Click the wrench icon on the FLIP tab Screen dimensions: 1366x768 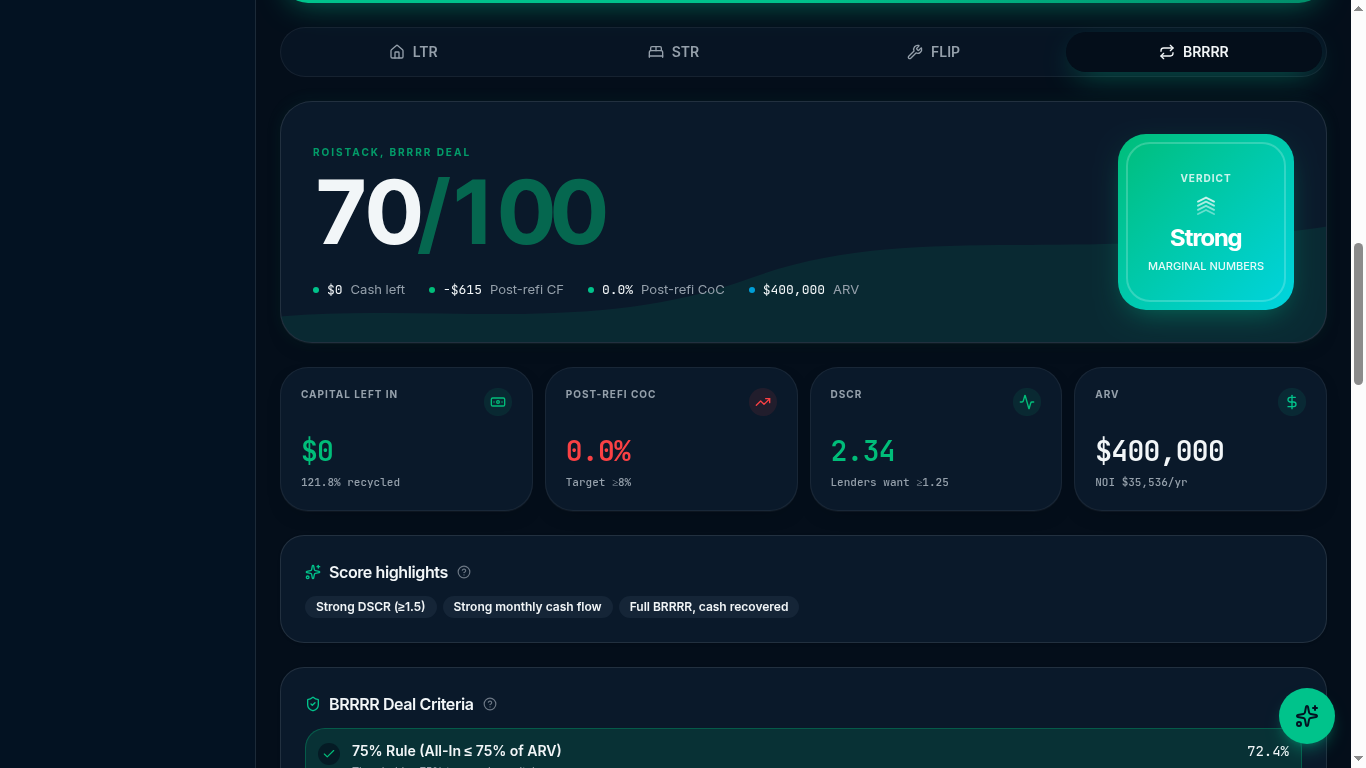coord(915,52)
